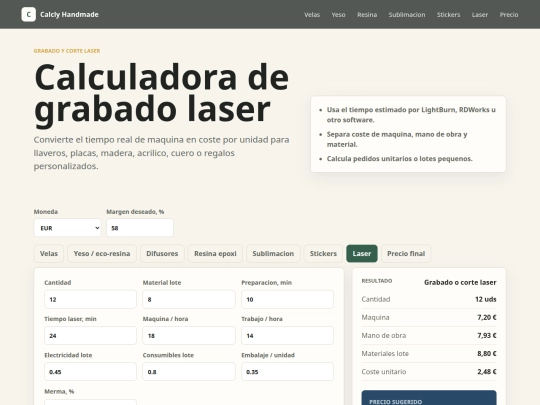Focus the Maquina / hora input field

pyautogui.click(x=189, y=335)
